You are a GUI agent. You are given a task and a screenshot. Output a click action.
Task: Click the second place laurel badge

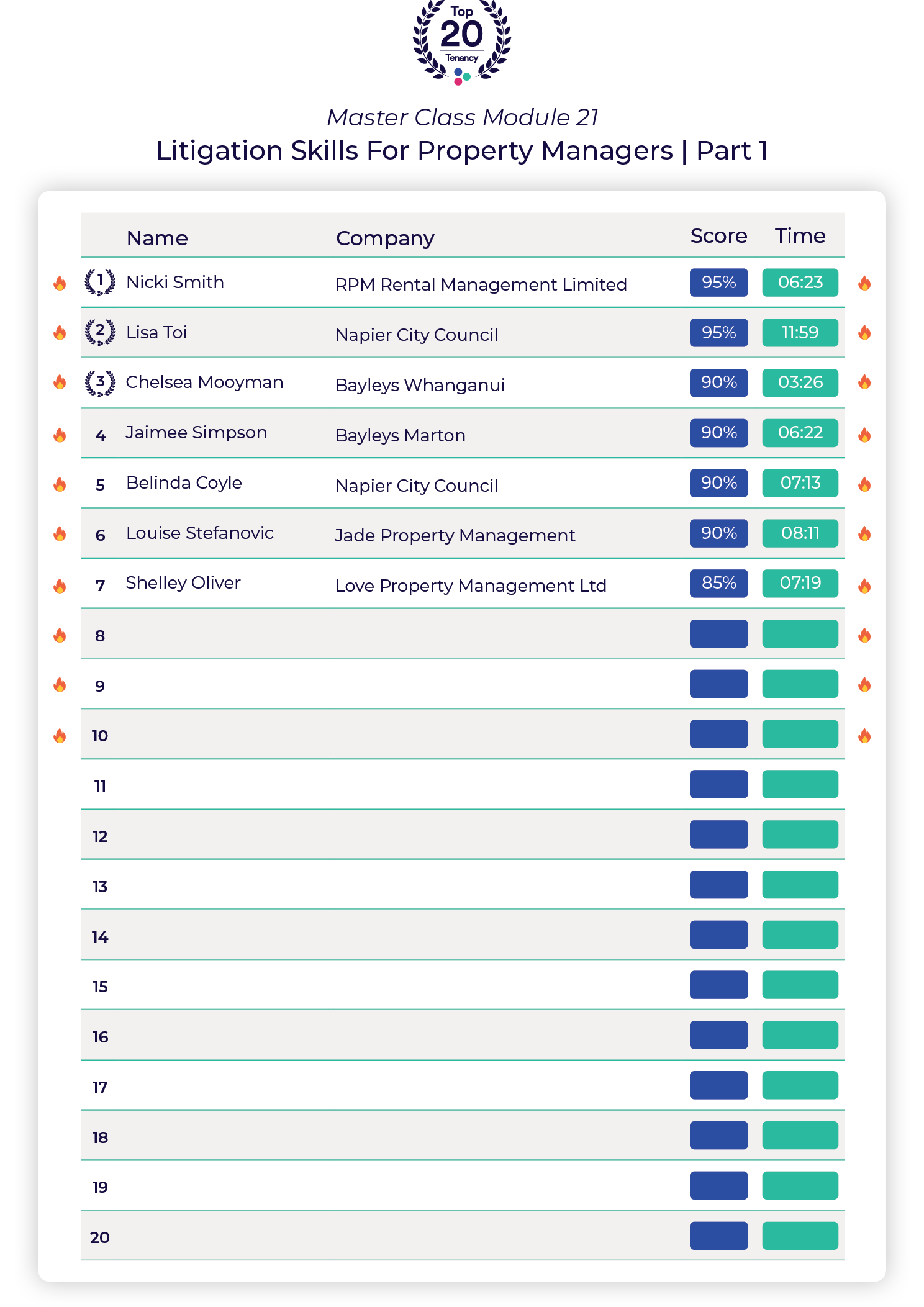click(100, 332)
